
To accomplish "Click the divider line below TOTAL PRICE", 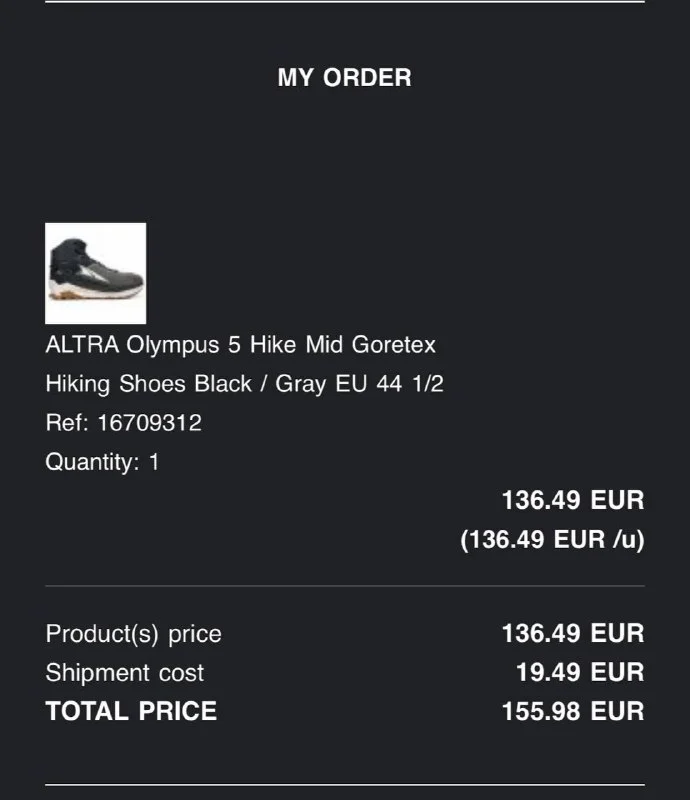I will (344, 786).
